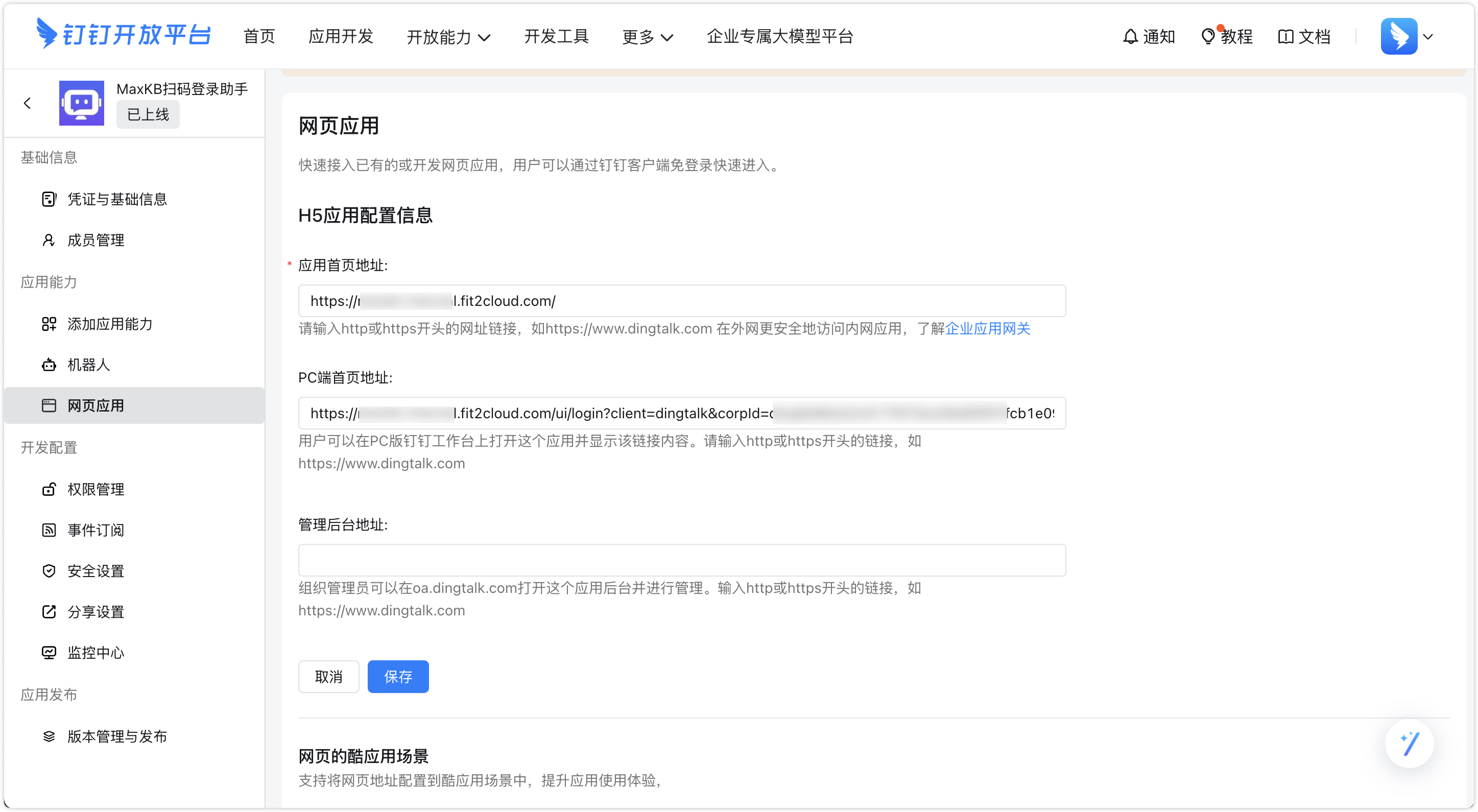Open 凭证与基础信息 in the sidebar
This screenshot has height=812, width=1478.
pos(116,199)
